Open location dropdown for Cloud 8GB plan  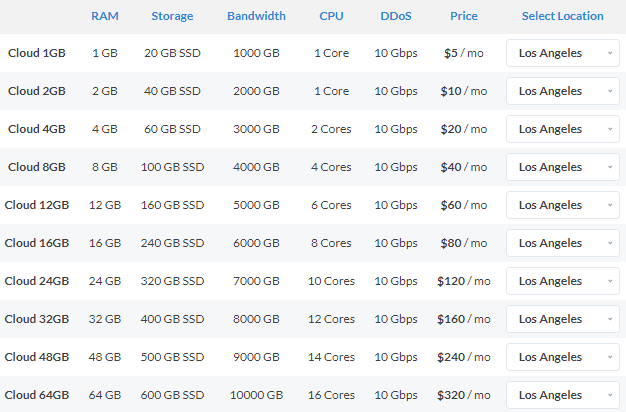coord(563,167)
